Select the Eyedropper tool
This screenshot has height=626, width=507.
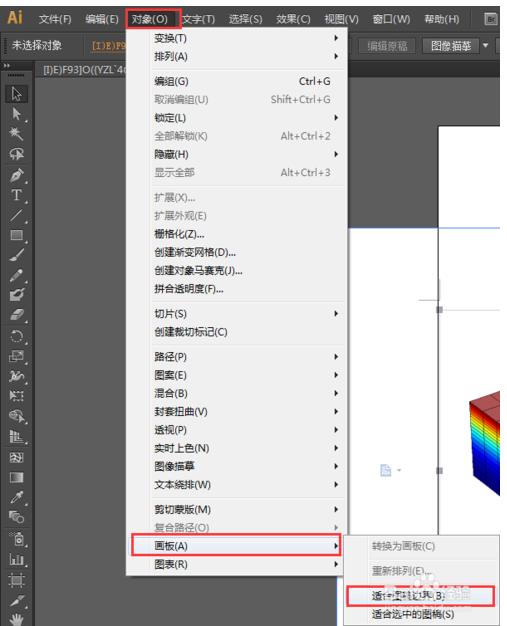click(x=16, y=497)
